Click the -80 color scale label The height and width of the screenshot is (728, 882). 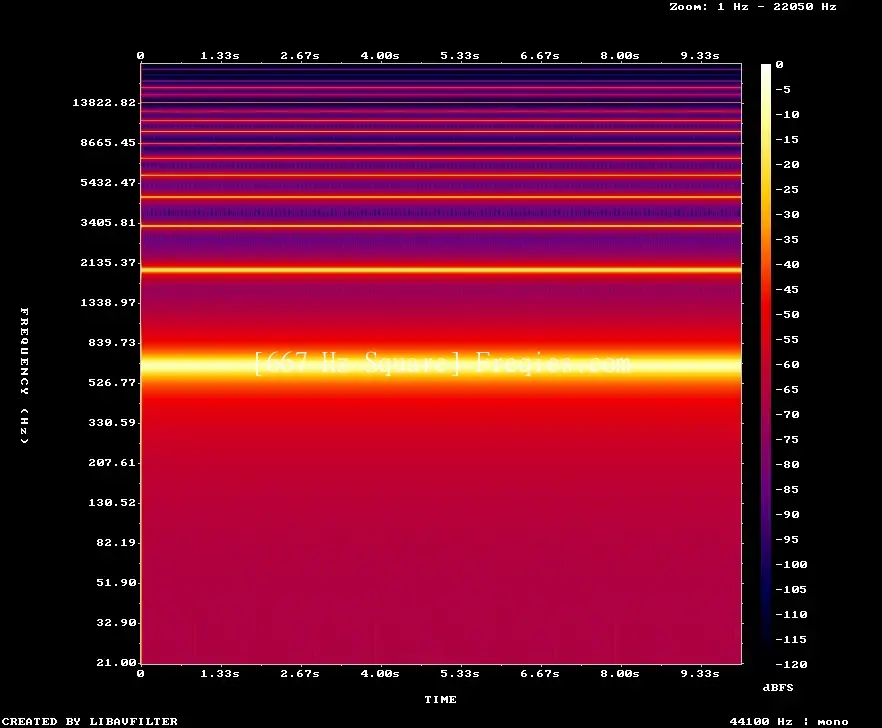tap(787, 464)
